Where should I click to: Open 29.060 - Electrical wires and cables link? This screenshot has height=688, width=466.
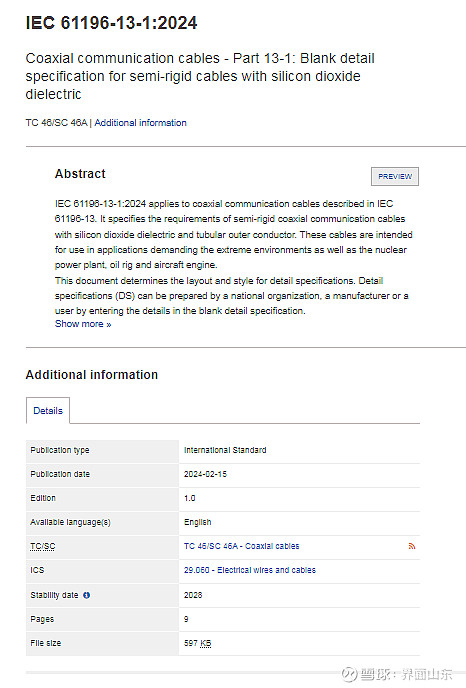tap(250, 570)
